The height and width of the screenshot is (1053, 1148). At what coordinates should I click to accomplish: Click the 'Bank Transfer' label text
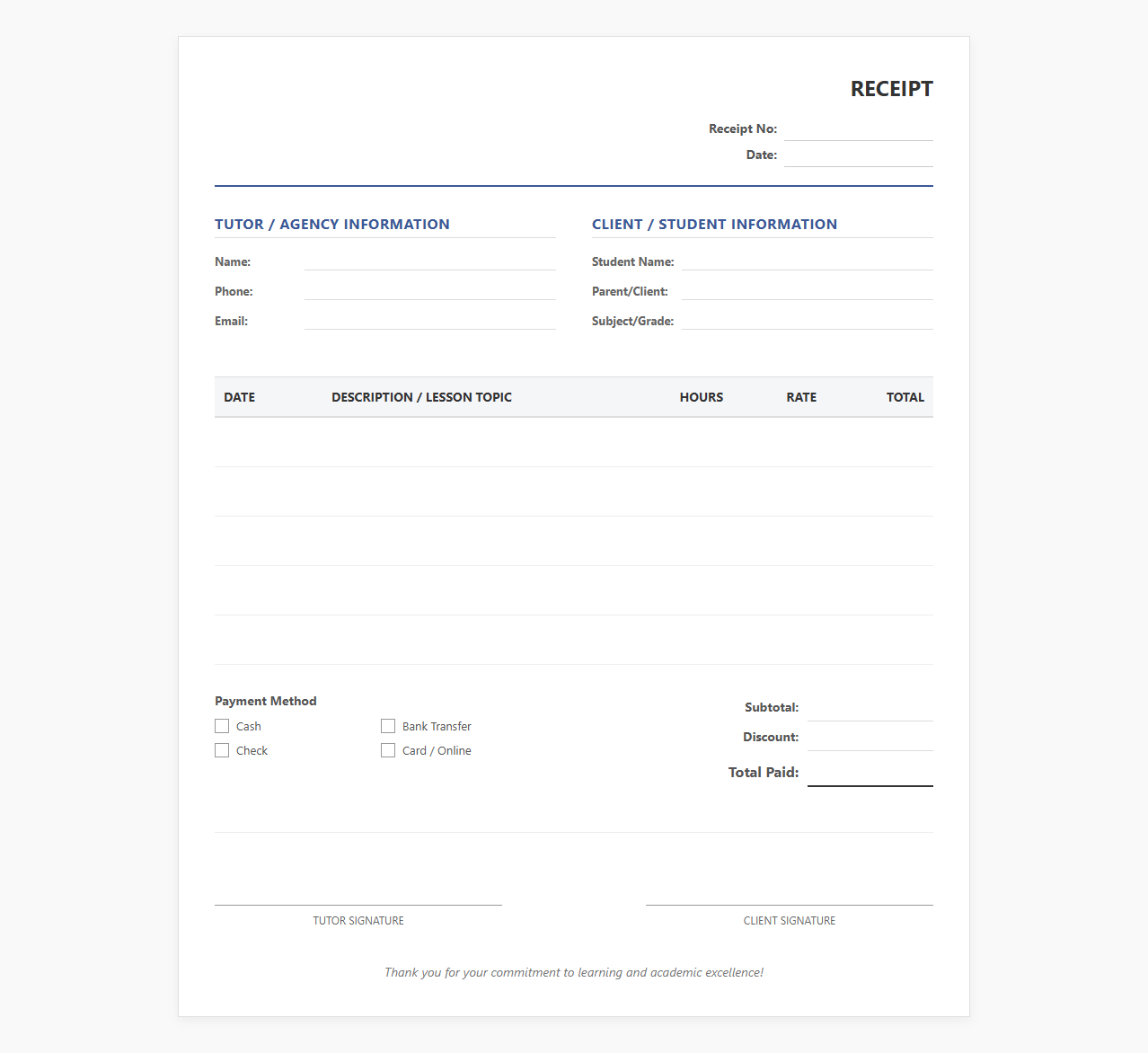(437, 726)
